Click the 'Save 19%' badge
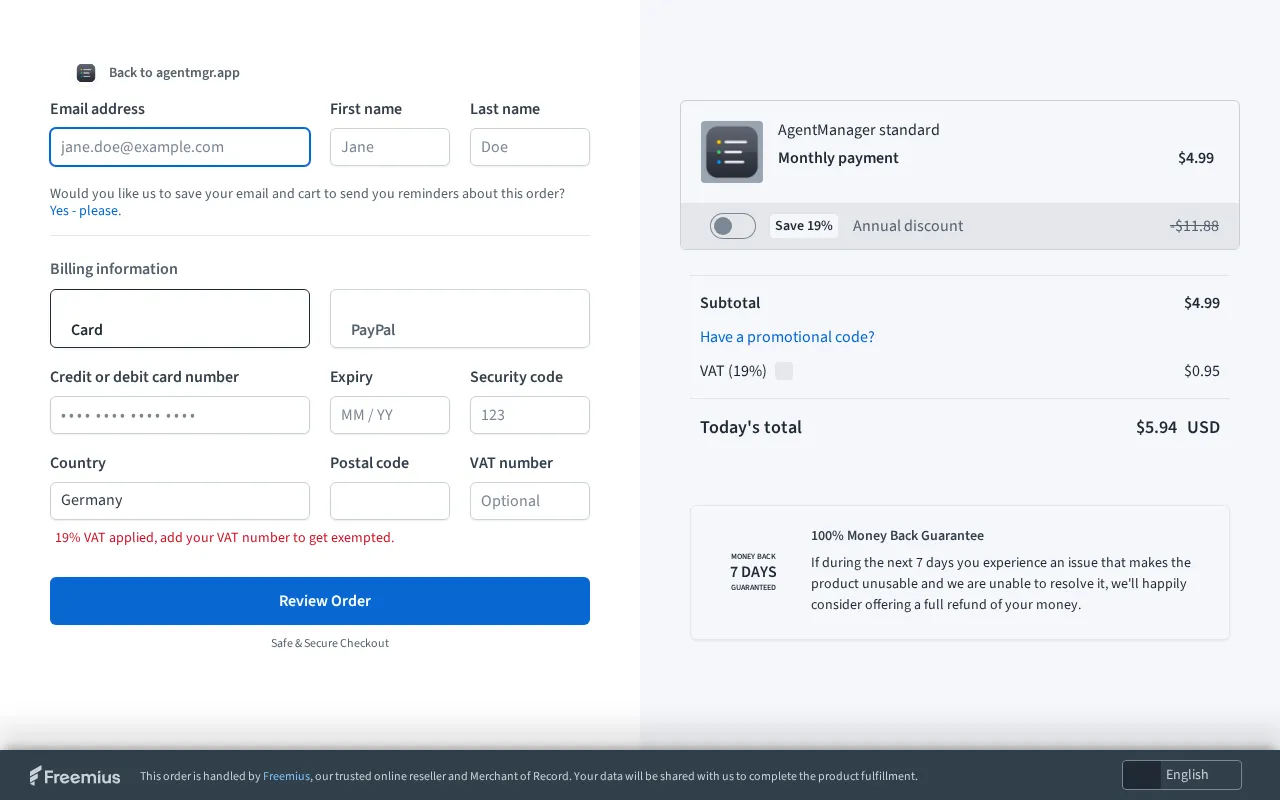This screenshot has width=1280, height=800. coord(804,226)
